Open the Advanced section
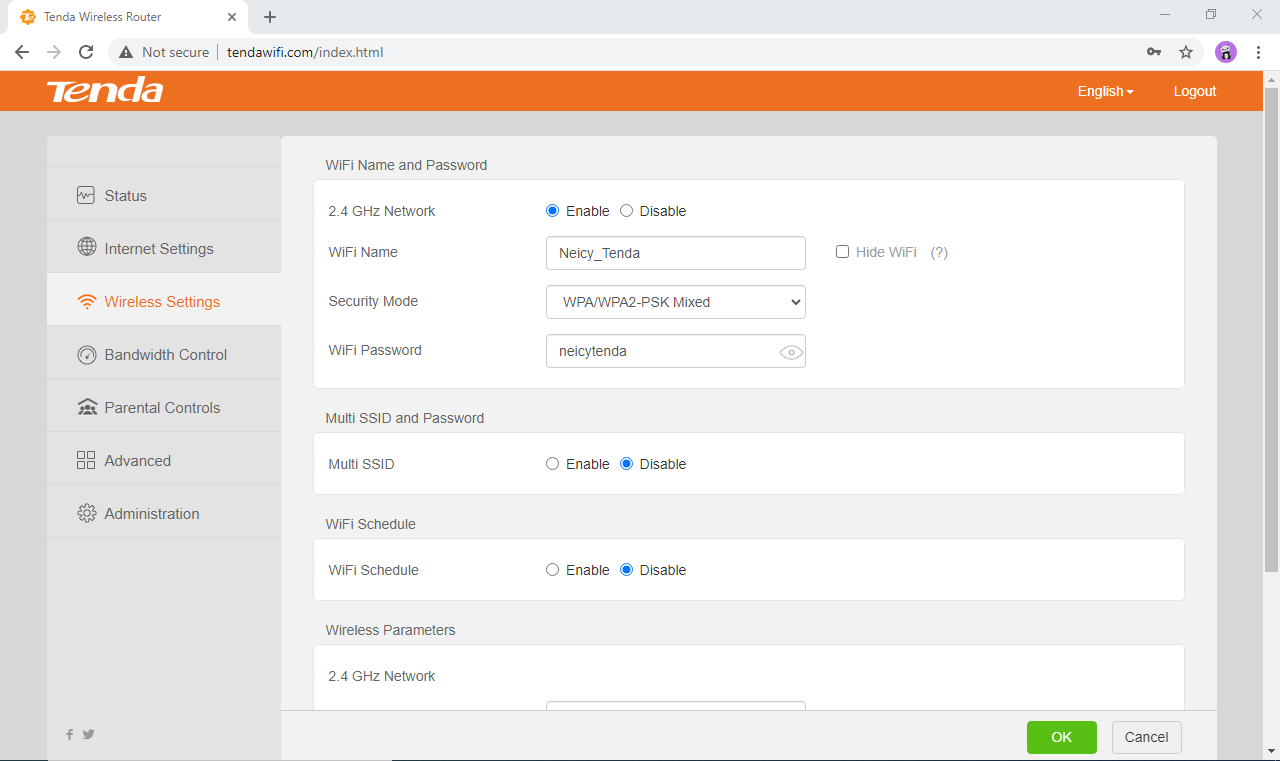The image size is (1280, 761). [164, 460]
